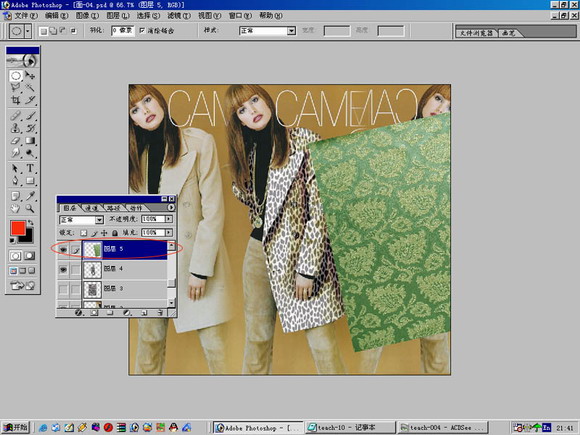This screenshot has width=580, height=435.
Task: Select the Eyedropper tool
Action: coord(30,196)
